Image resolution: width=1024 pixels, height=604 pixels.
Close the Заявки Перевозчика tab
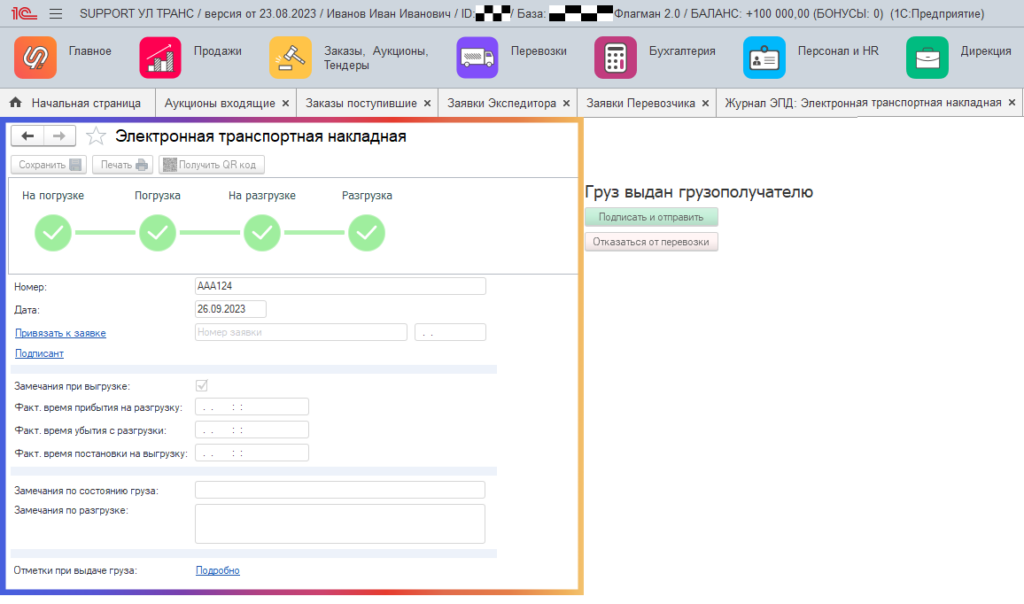tap(705, 103)
